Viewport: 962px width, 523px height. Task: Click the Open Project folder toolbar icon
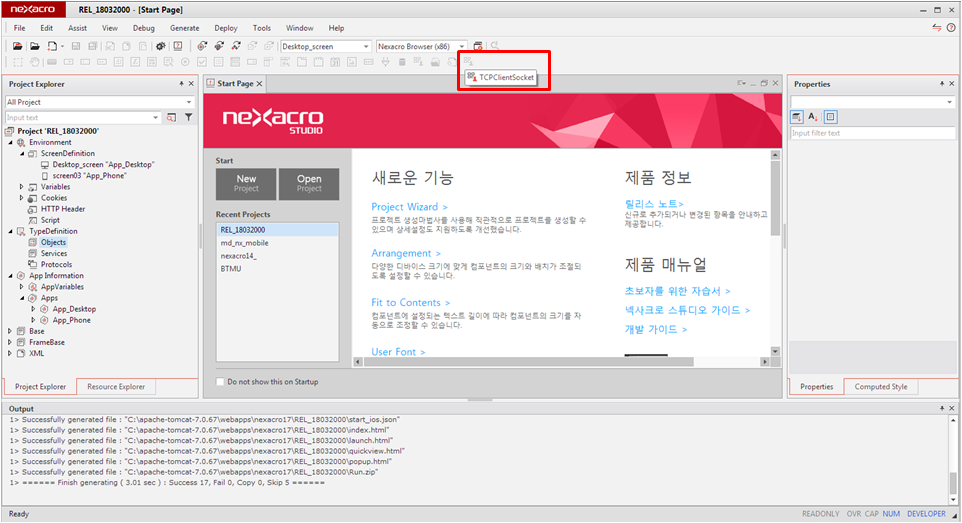click(34, 46)
